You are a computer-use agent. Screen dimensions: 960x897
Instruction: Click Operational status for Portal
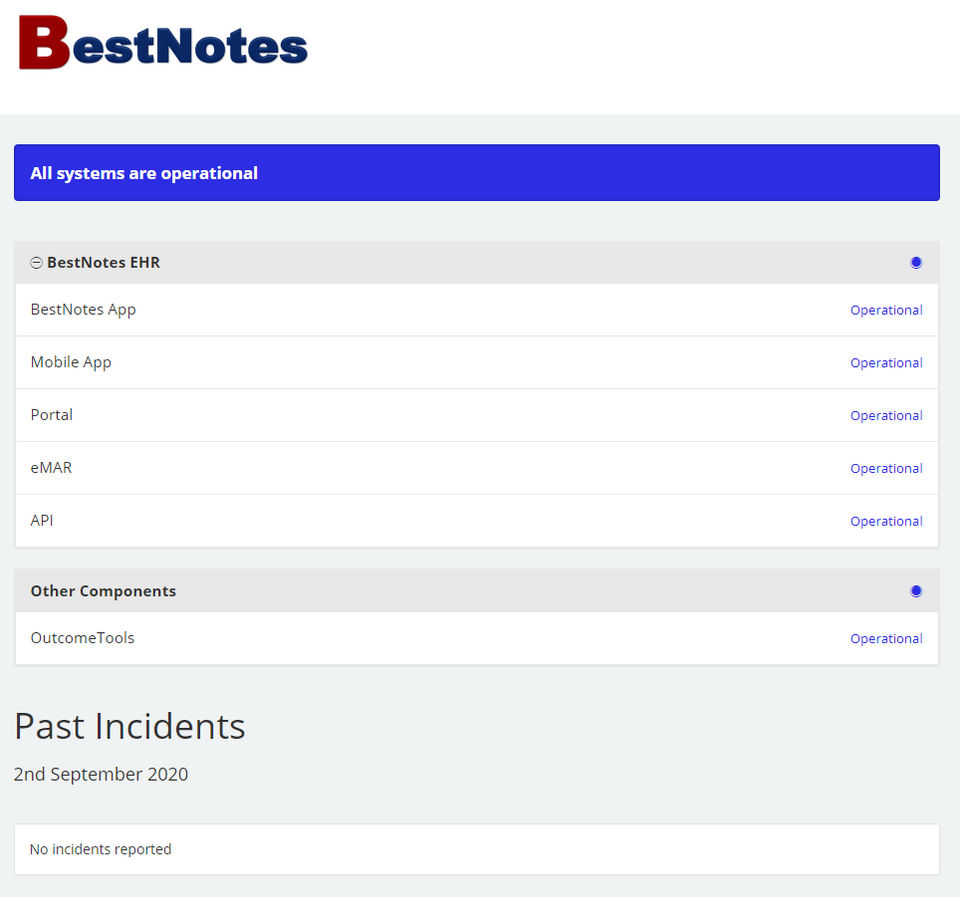click(886, 416)
